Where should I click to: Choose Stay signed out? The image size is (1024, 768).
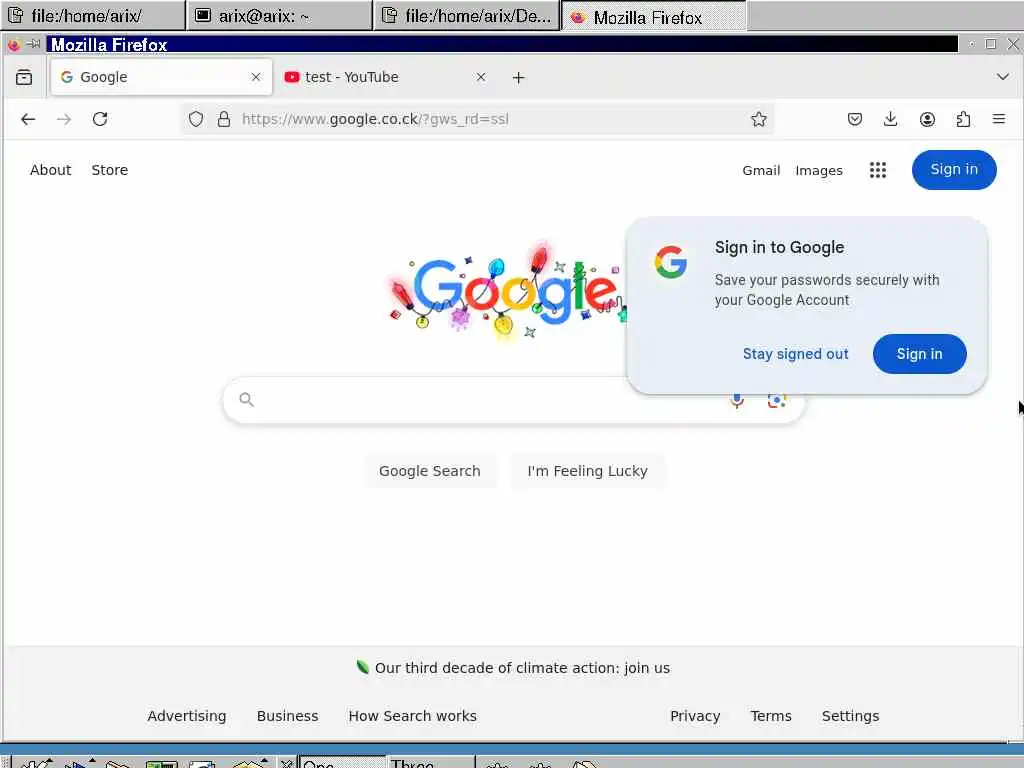[795, 354]
